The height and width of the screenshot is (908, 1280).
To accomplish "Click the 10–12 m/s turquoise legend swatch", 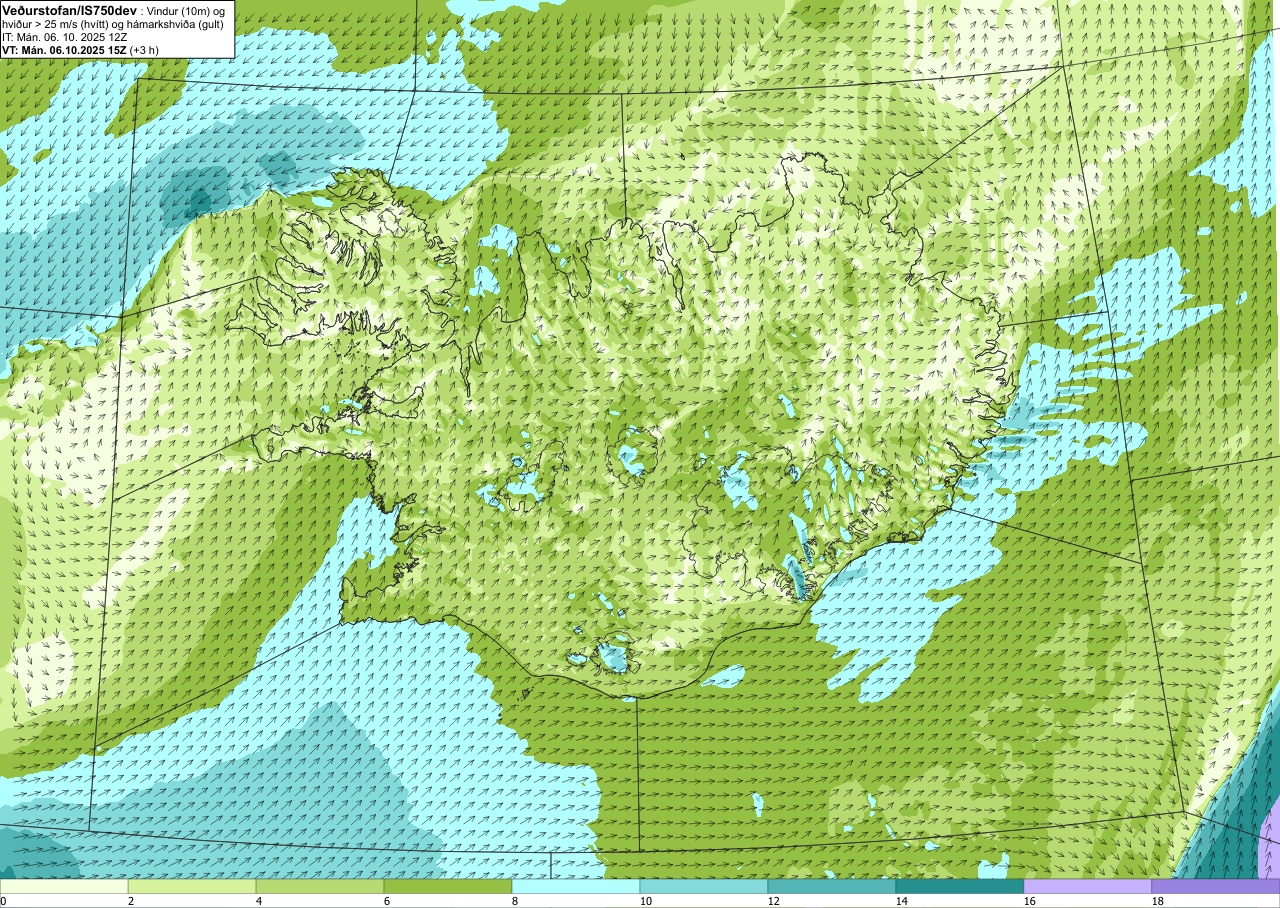I will tap(704, 886).
